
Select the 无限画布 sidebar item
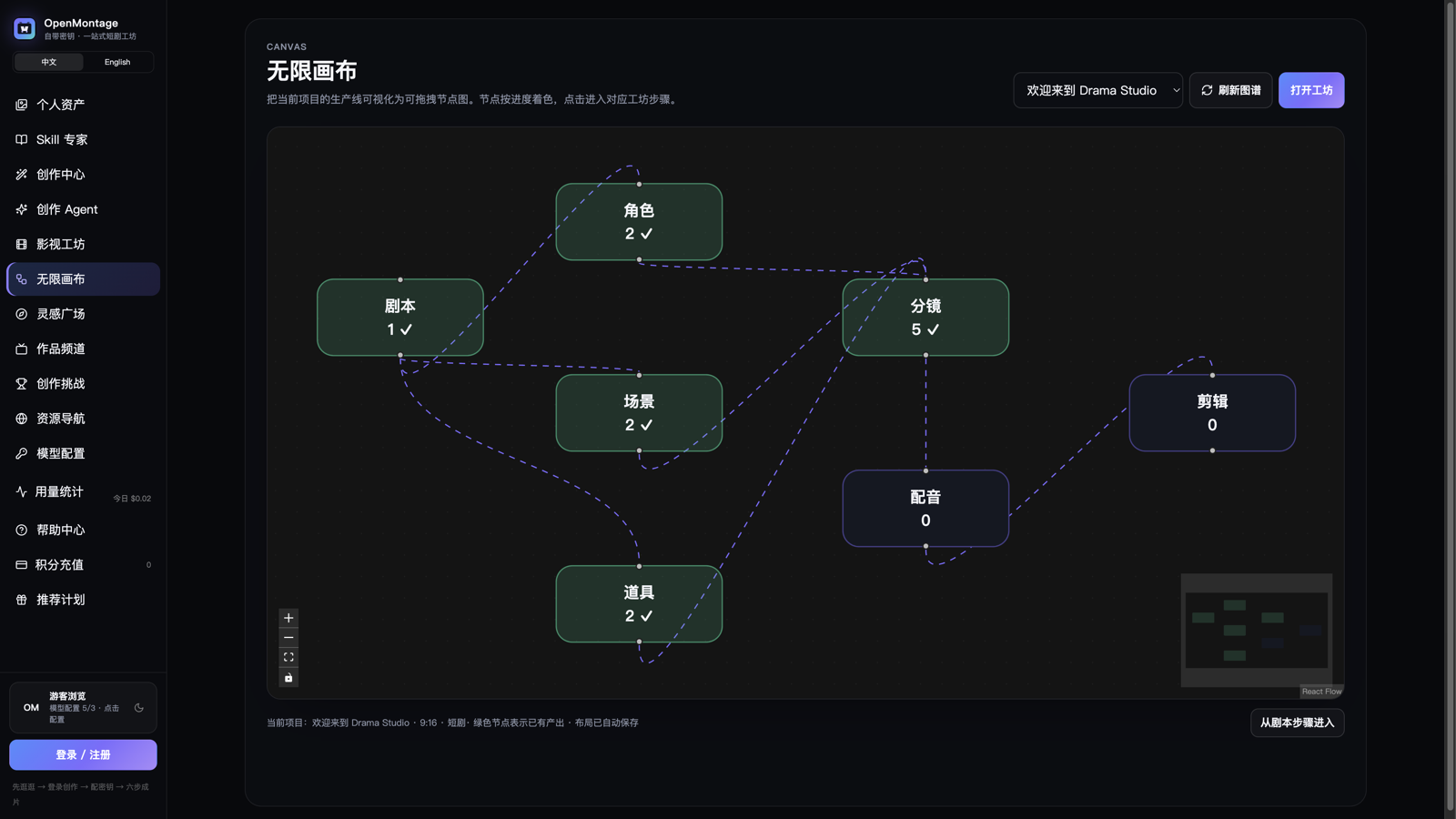tap(83, 279)
